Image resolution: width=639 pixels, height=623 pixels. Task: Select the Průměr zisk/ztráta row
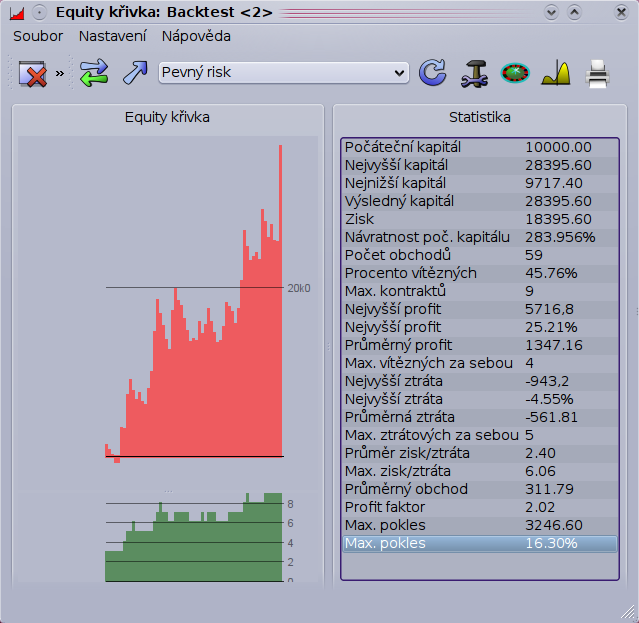[x=480, y=453]
